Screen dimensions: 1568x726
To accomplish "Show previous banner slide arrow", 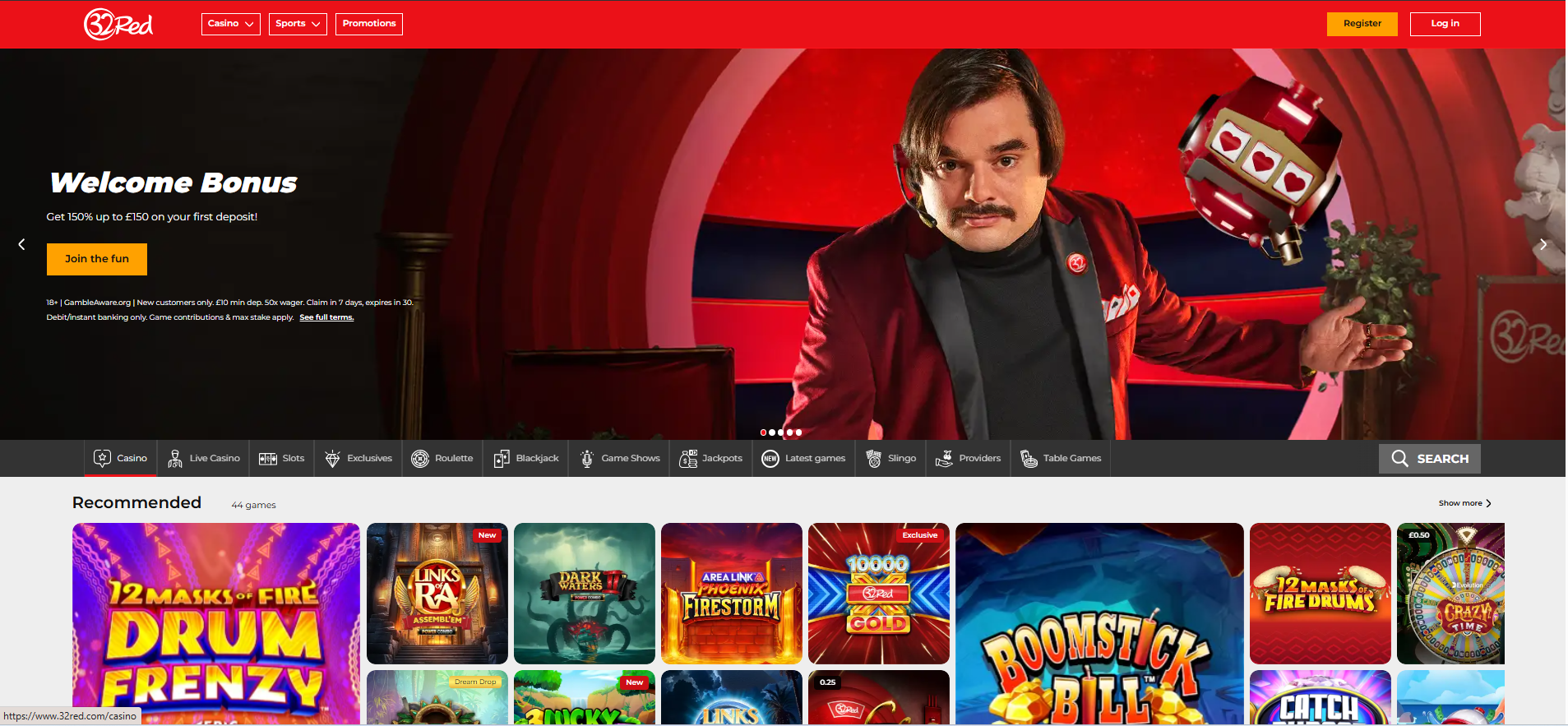I will (x=22, y=244).
